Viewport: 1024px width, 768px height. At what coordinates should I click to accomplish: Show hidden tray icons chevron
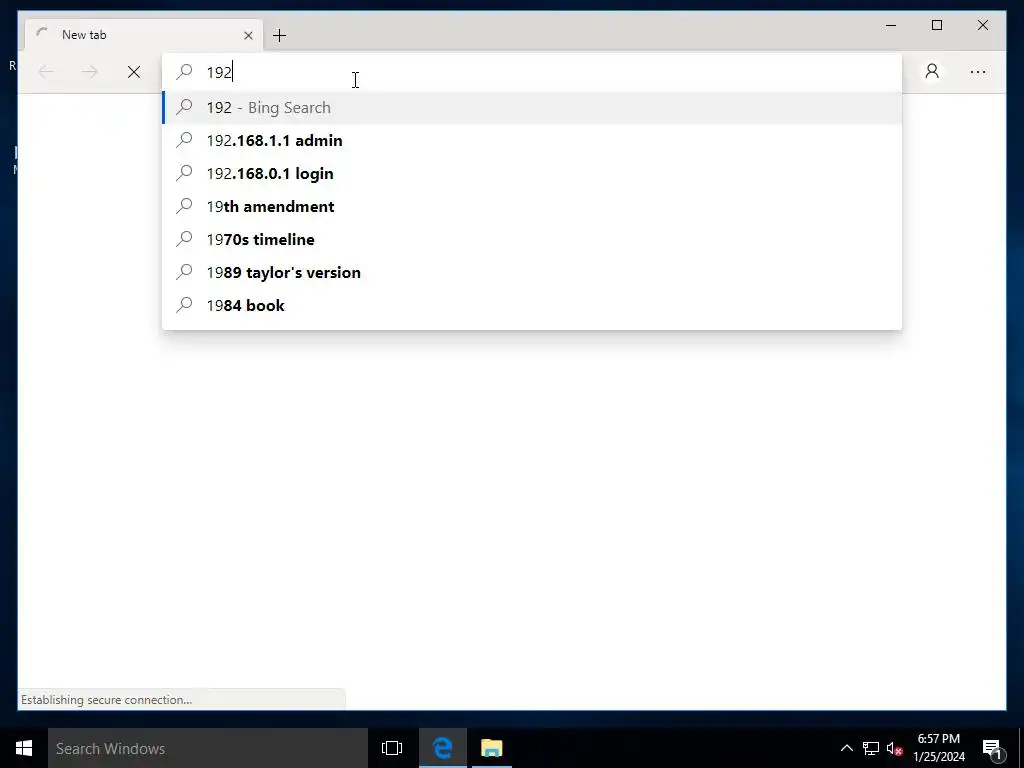pos(846,748)
